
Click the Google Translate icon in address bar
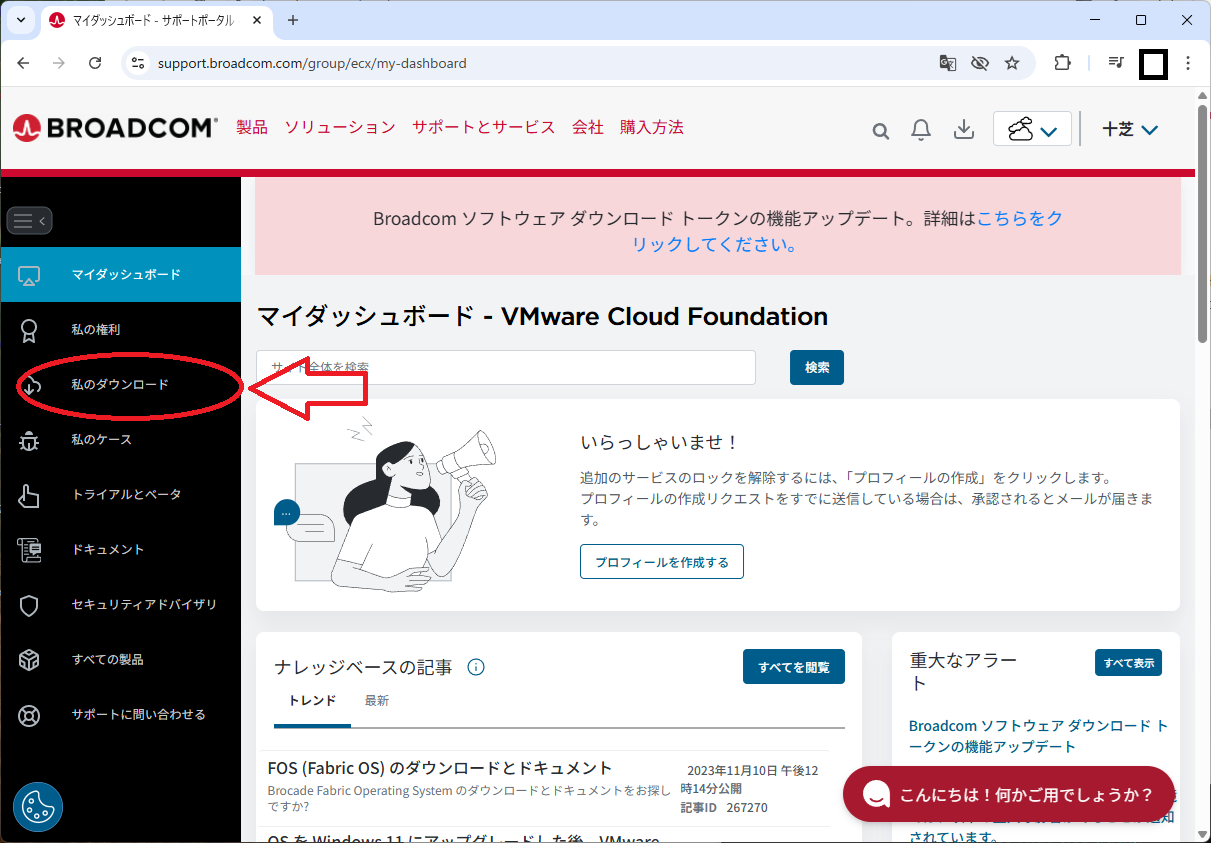947,63
